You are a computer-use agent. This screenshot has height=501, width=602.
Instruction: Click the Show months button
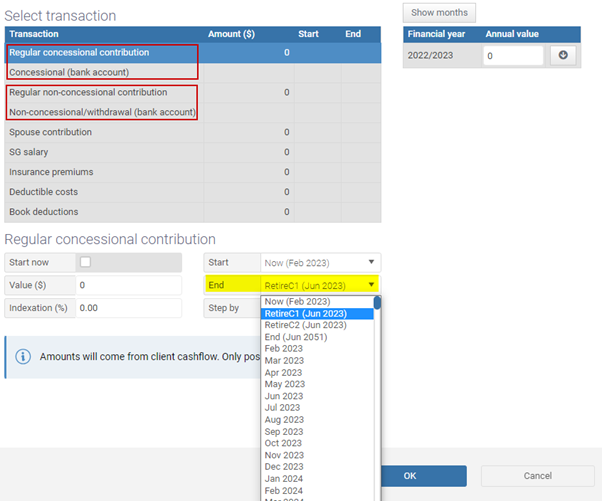tap(439, 13)
